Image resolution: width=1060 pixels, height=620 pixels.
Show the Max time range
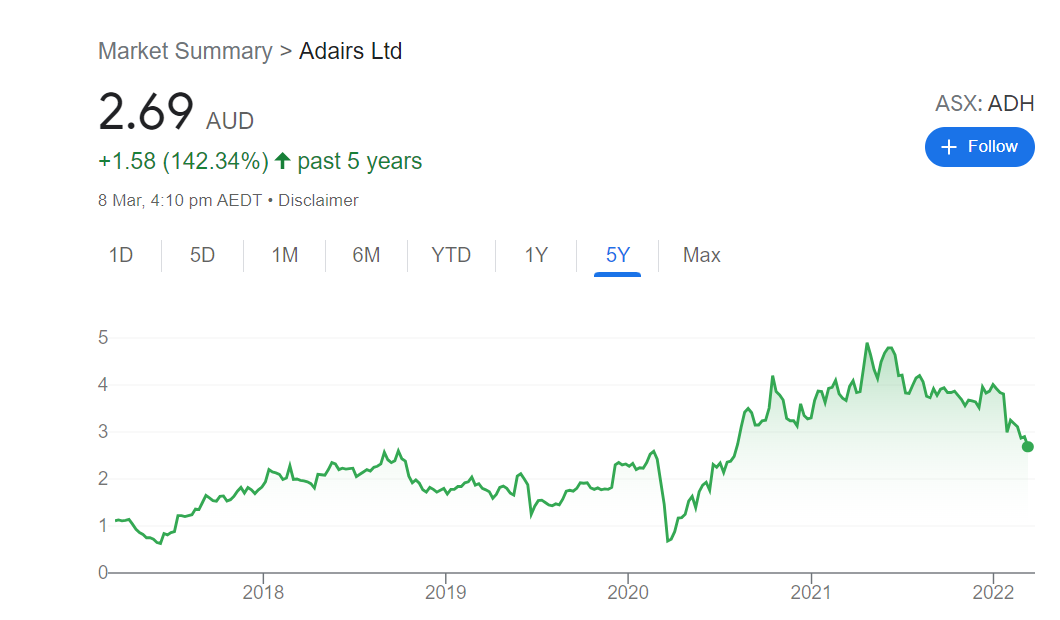tap(701, 255)
